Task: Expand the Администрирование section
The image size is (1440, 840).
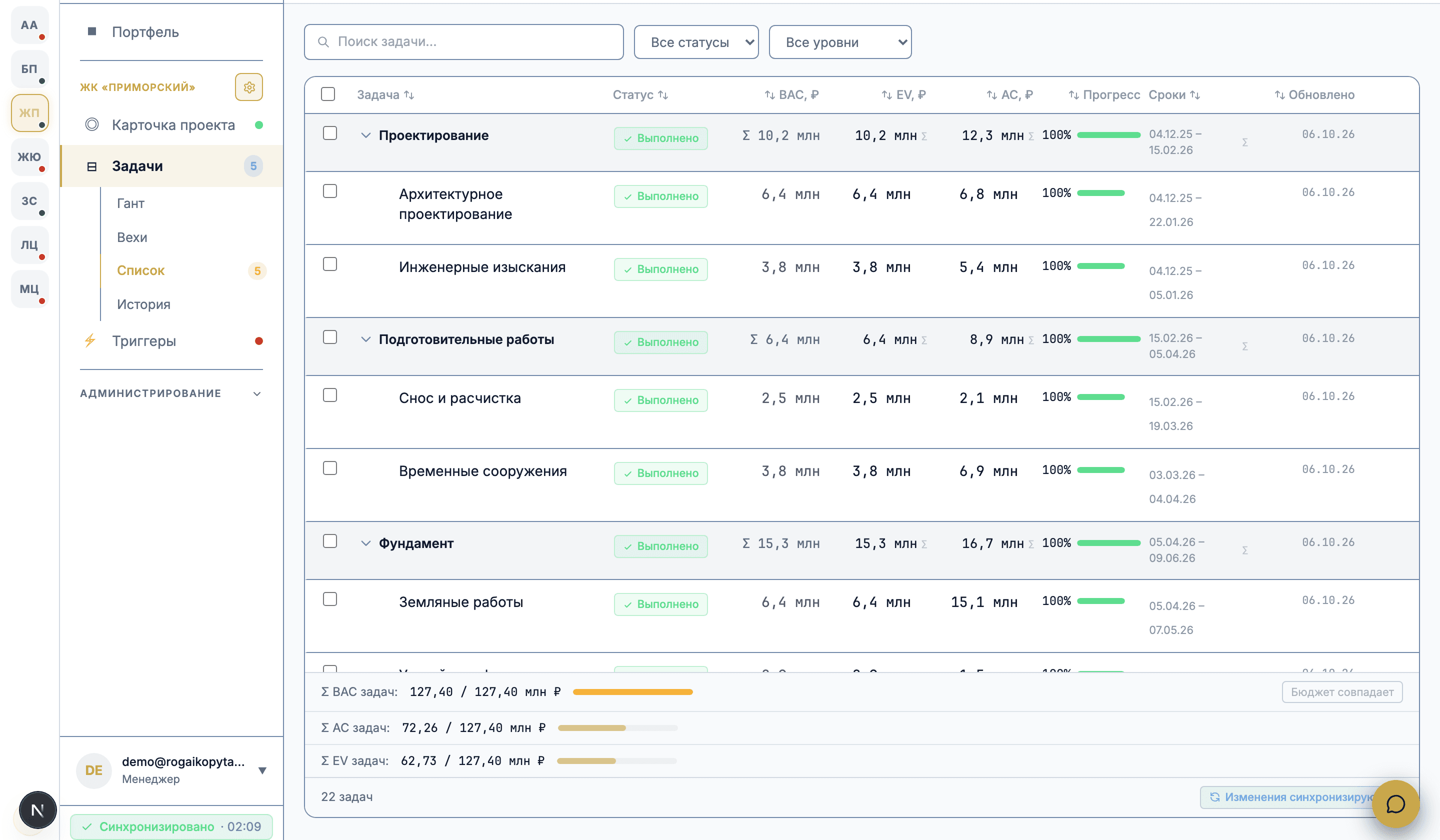Action: tap(171, 393)
